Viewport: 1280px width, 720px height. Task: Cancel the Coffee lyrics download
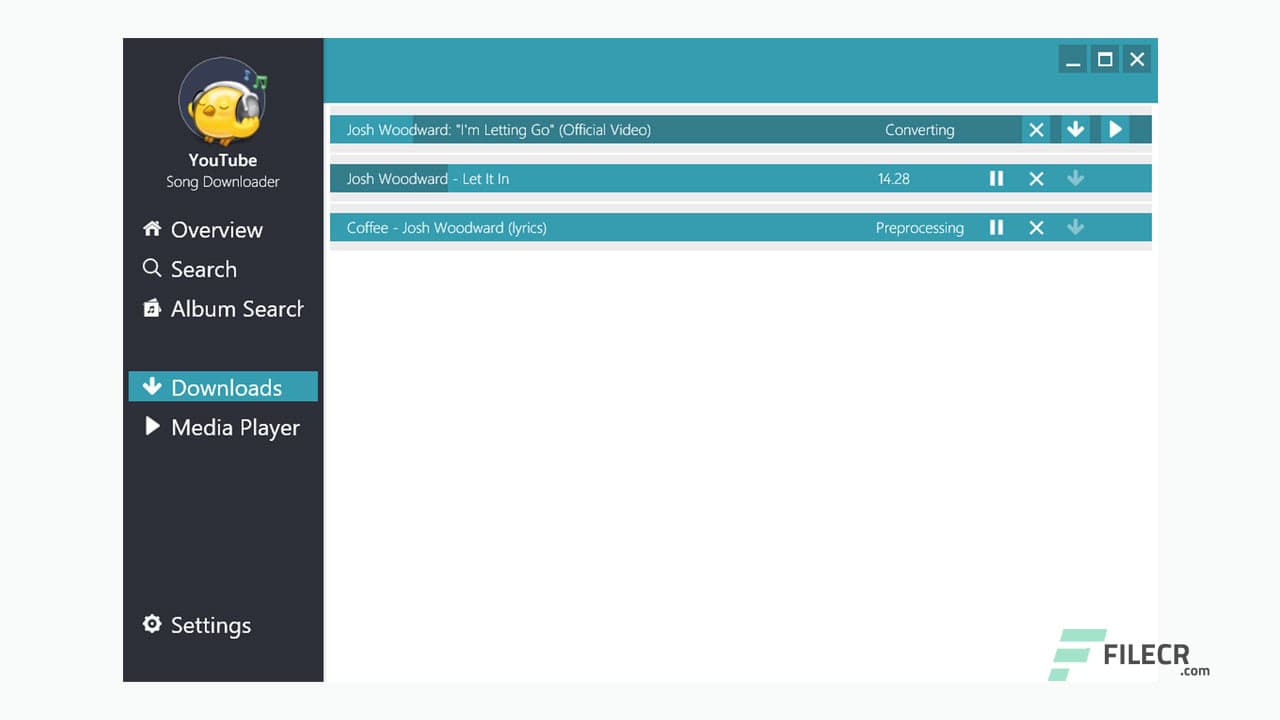(x=1036, y=227)
